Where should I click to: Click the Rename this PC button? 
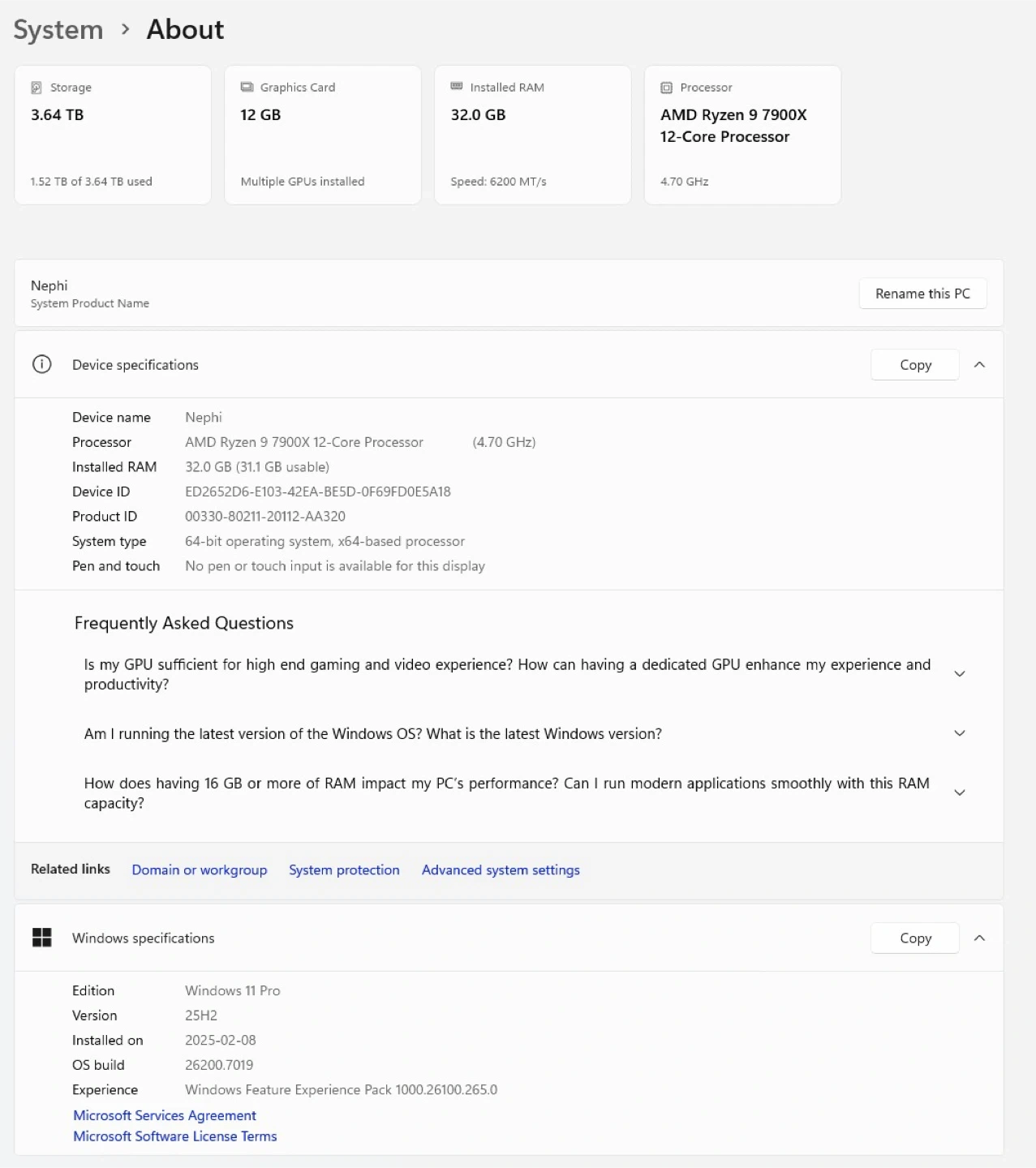click(922, 294)
